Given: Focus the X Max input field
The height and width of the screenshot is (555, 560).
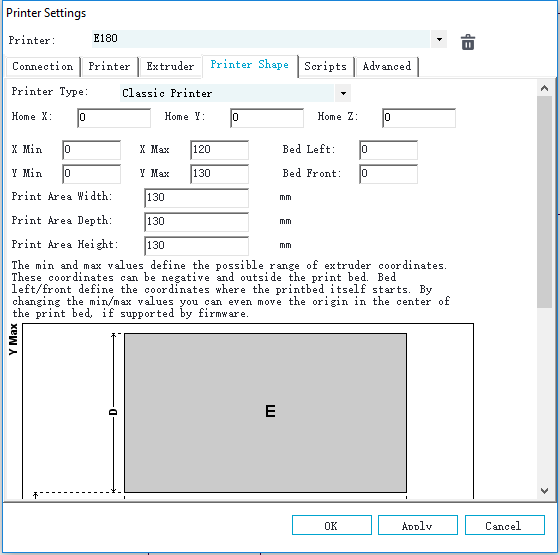Looking at the screenshot, I should coord(219,150).
